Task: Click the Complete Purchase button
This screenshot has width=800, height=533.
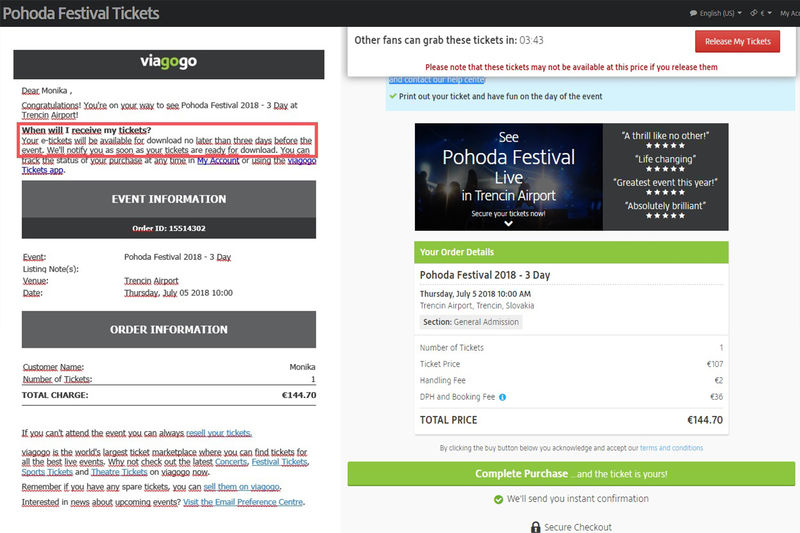Action: (571, 474)
